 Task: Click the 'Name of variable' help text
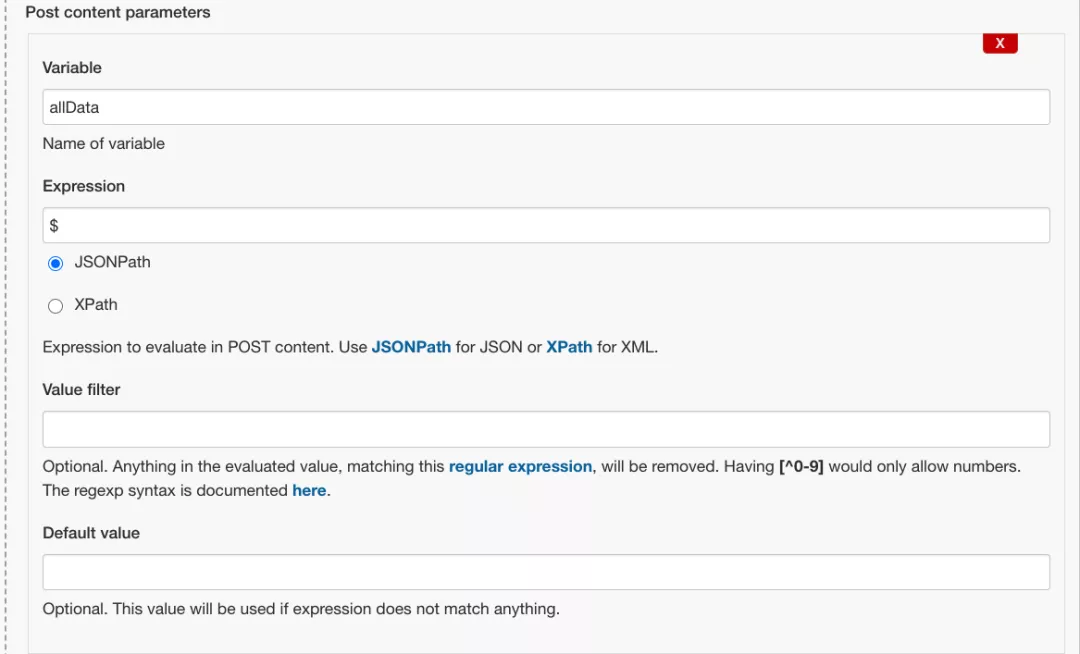click(x=104, y=144)
